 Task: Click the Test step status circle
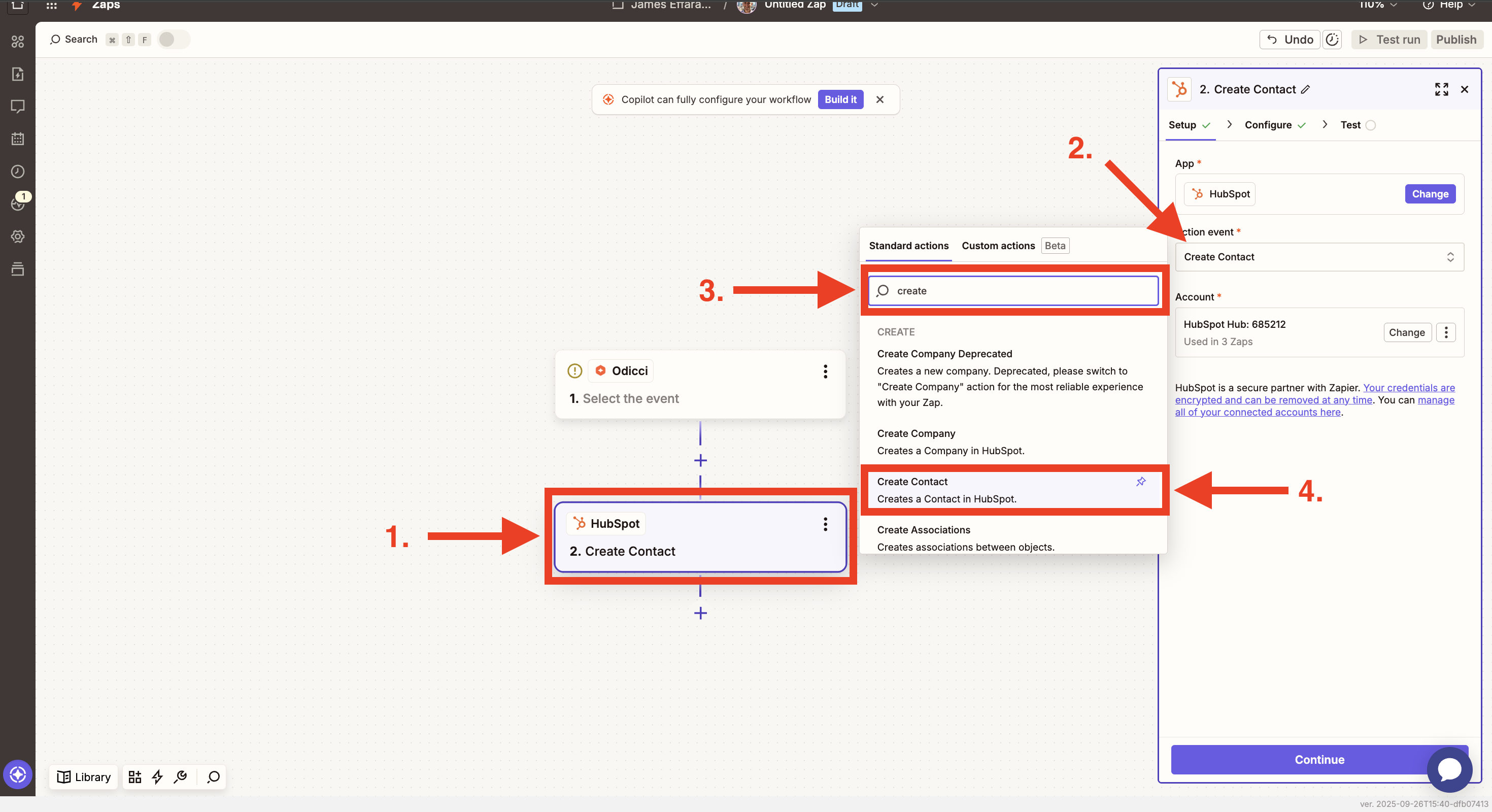pos(1370,125)
